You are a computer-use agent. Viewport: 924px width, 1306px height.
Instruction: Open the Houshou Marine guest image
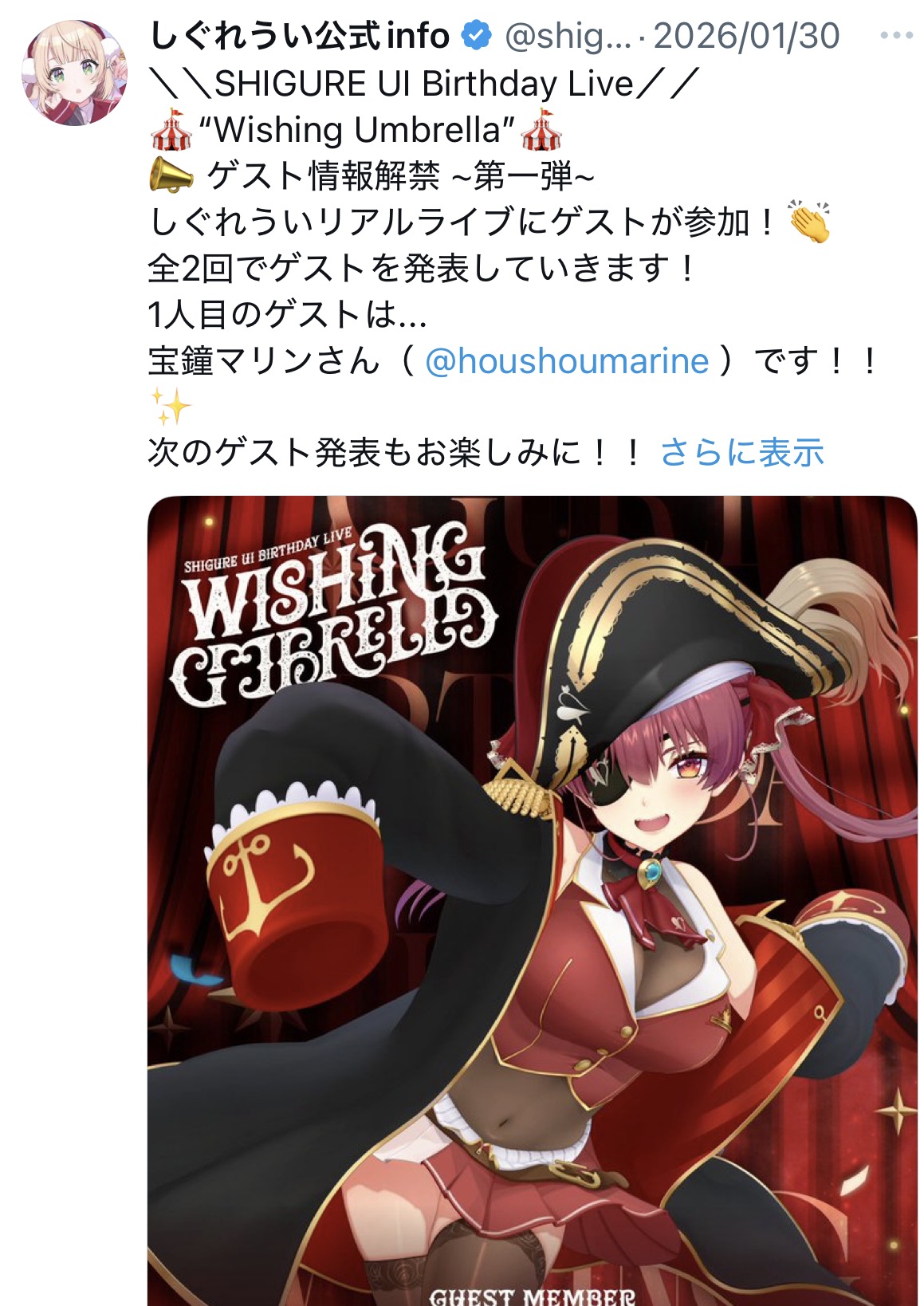point(533,900)
